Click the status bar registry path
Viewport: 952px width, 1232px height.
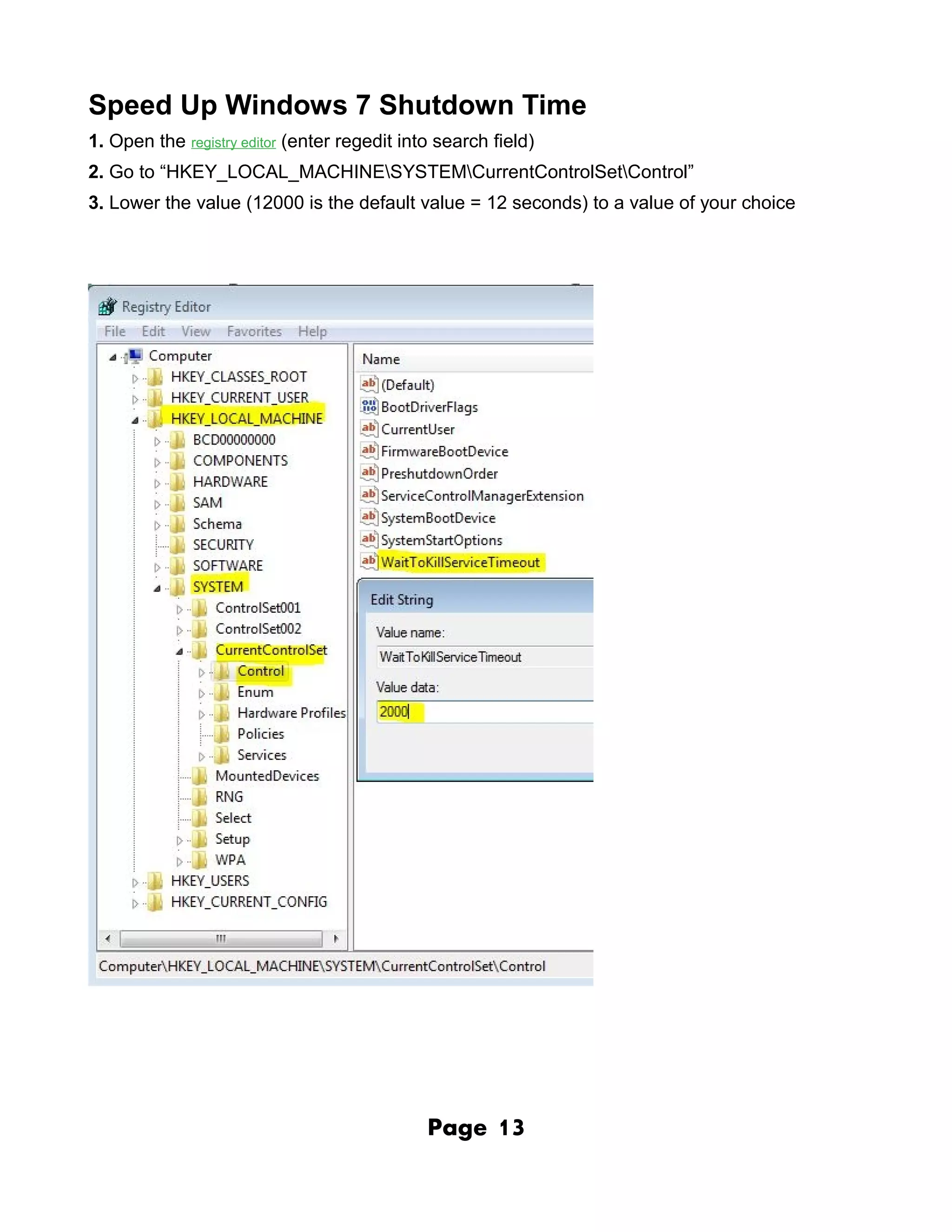[322, 967]
